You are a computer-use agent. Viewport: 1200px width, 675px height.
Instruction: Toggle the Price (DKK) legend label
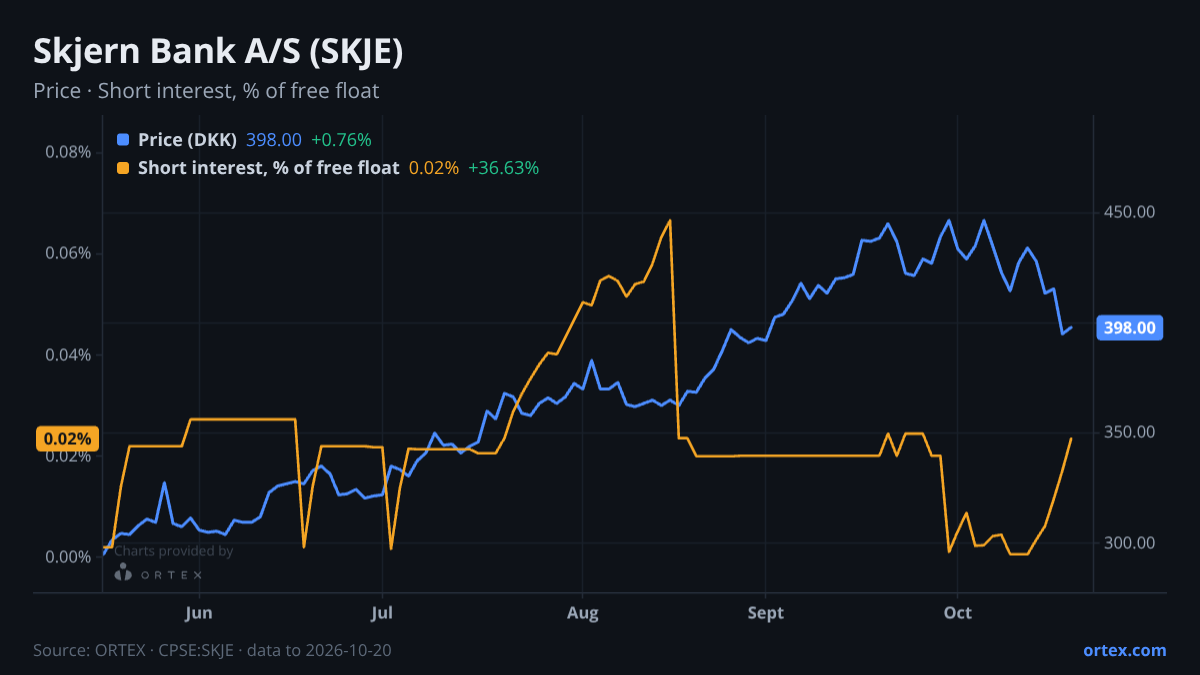pyautogui.click(x=188, y=140)
